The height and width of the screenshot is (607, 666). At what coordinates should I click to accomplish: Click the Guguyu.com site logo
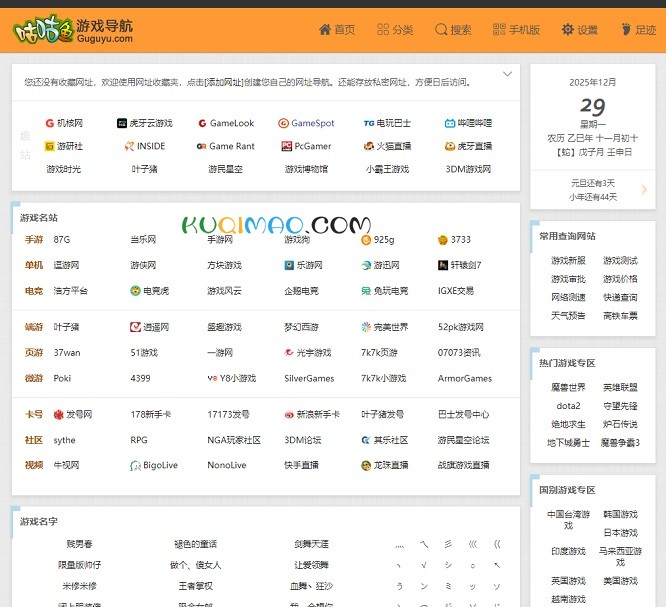coord(73,30)
